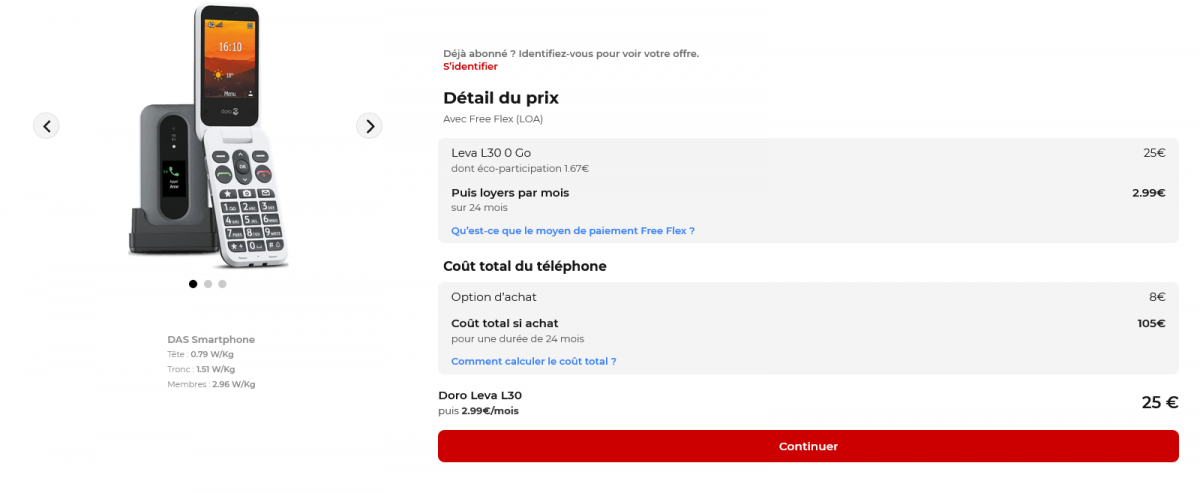Click the 'DAS Smartphone' label

(211, 339)
